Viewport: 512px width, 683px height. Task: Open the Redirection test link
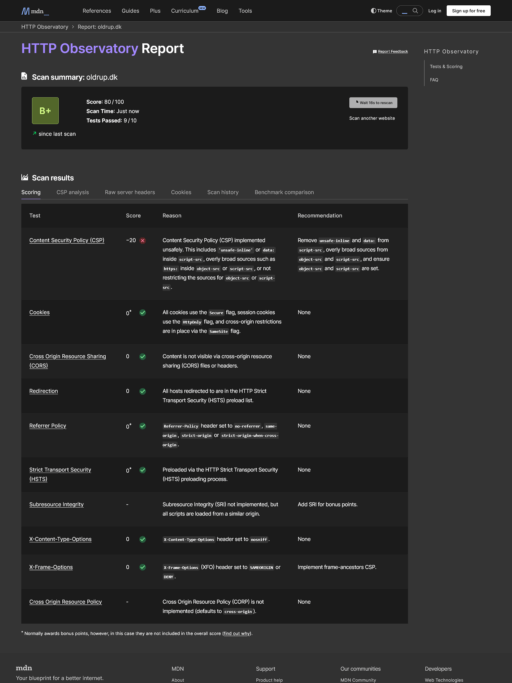click(44, 391)
